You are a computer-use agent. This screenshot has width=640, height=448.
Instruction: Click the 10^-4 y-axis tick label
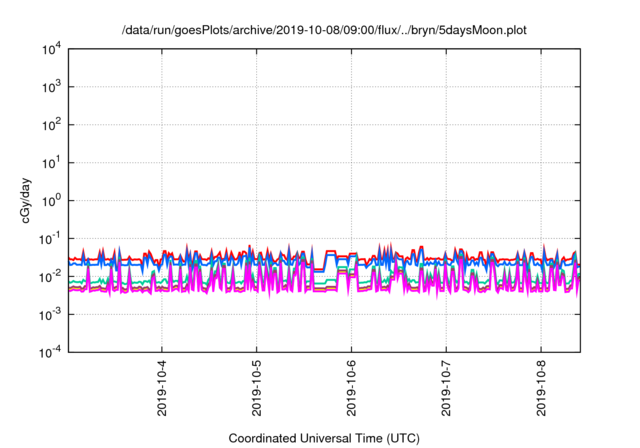pos(50,352)
